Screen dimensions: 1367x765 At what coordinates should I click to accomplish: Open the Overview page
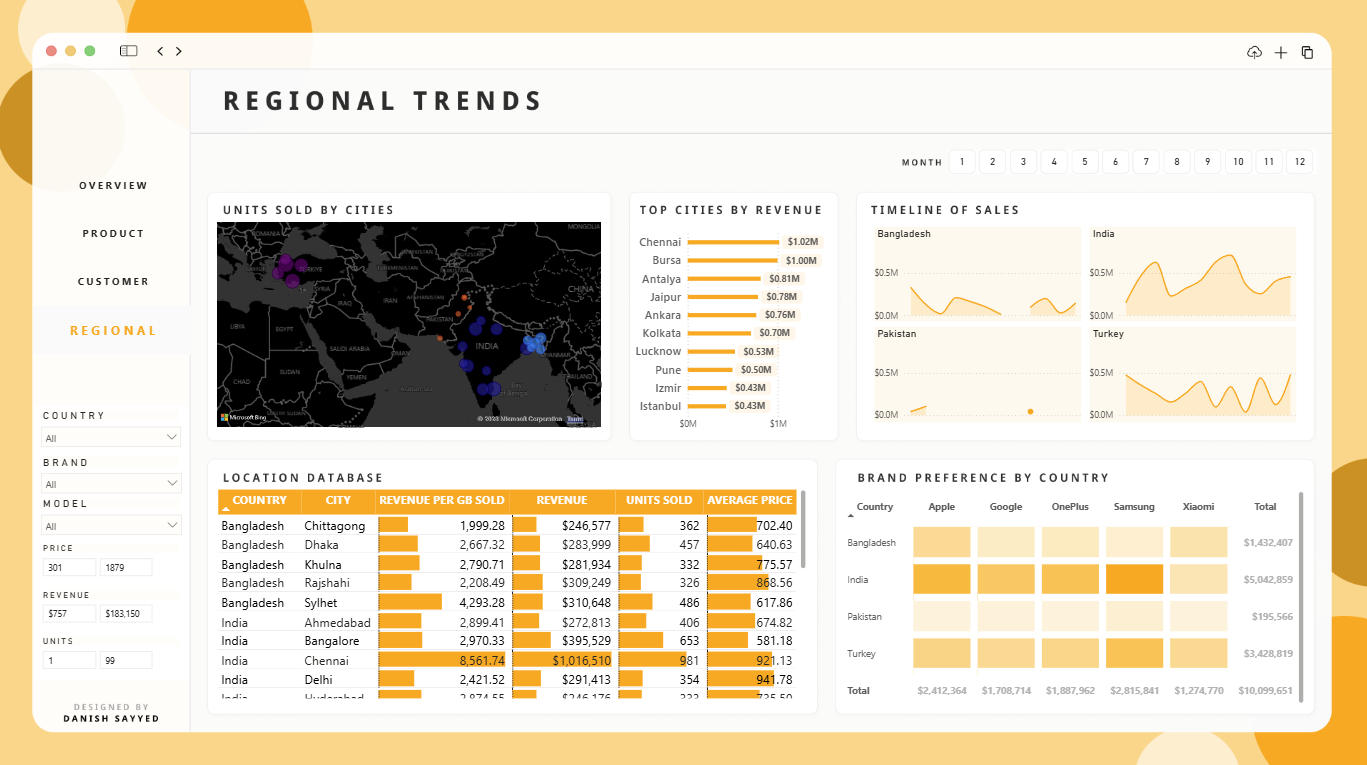113,186
